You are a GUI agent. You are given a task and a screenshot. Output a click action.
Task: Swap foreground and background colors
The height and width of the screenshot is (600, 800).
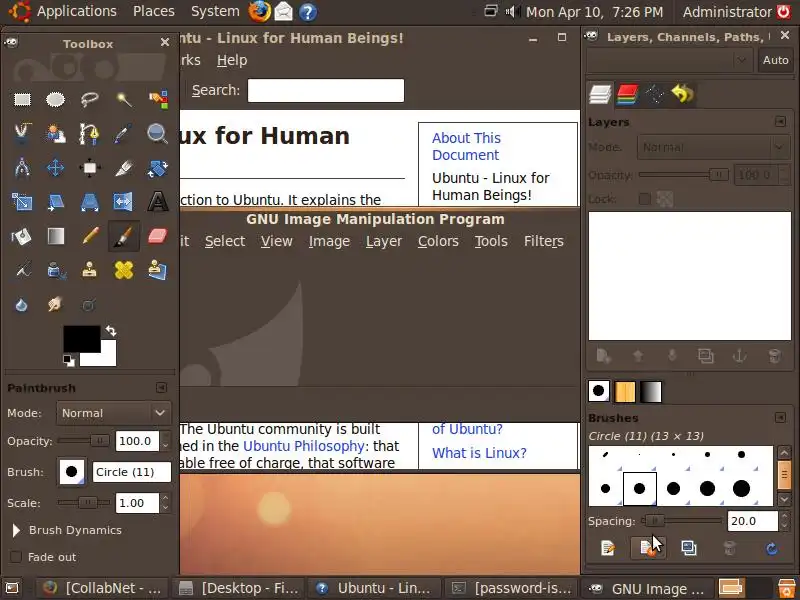point(111,331)
